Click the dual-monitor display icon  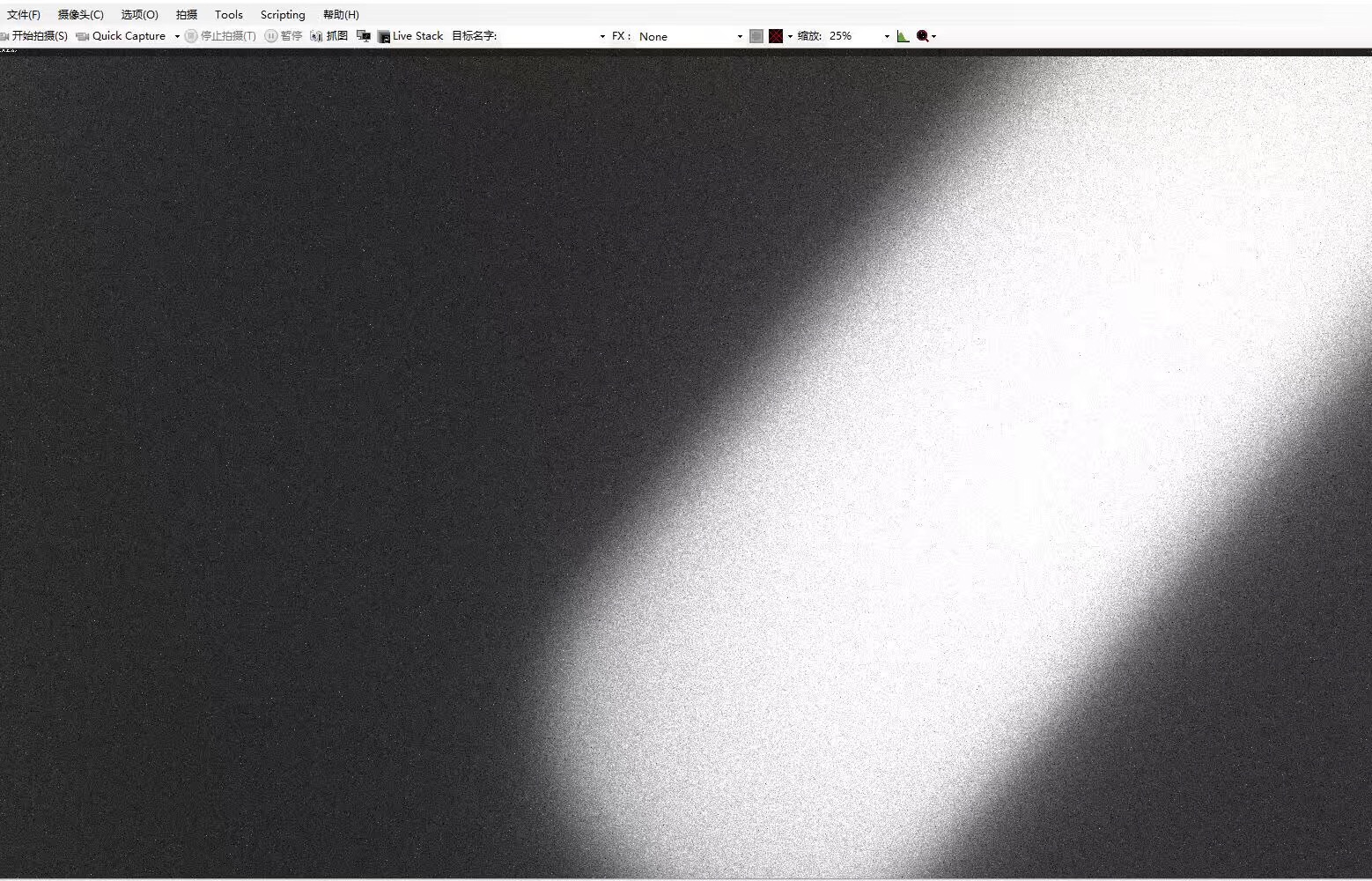tap(363, 36)
